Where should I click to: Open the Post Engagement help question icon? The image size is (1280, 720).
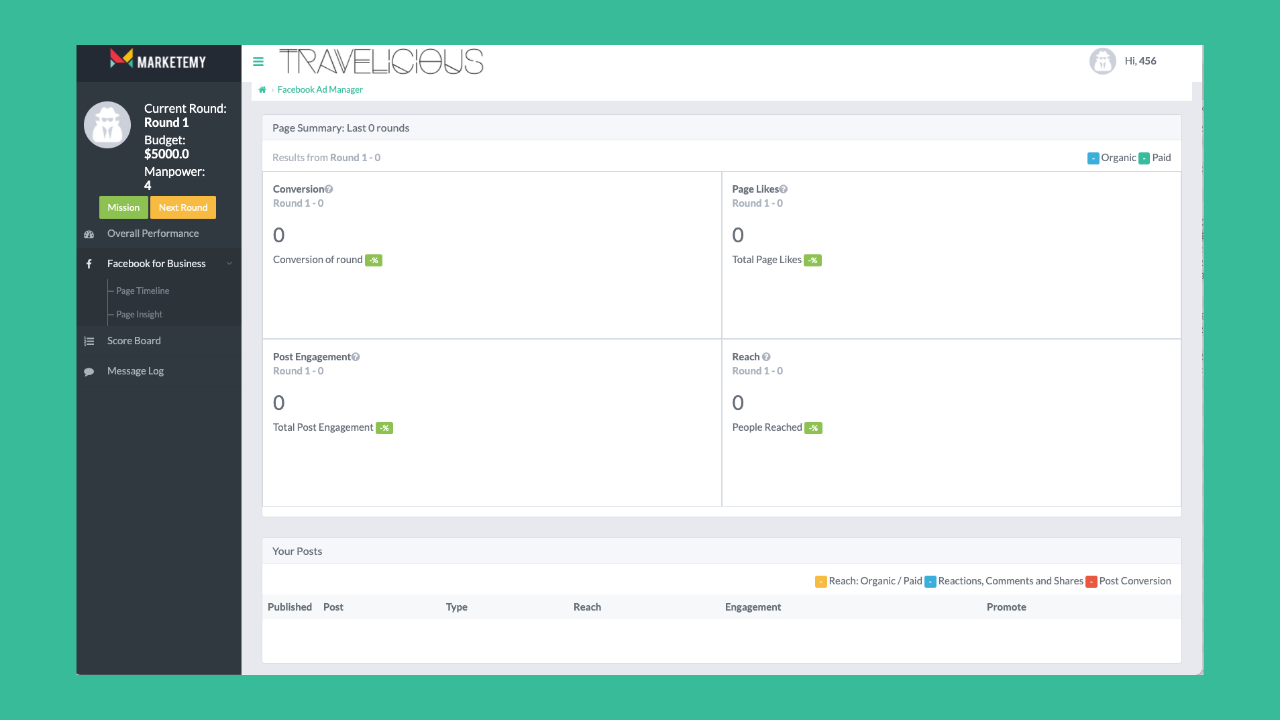click(x=355, y=357)
